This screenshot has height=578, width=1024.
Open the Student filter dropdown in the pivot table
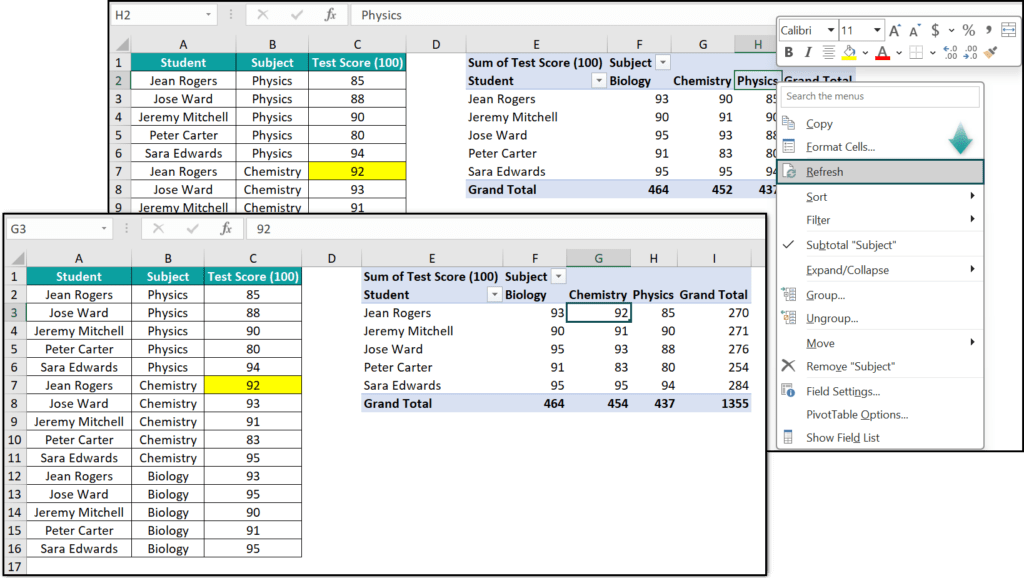pyautogui.click(x=495, y=294)
